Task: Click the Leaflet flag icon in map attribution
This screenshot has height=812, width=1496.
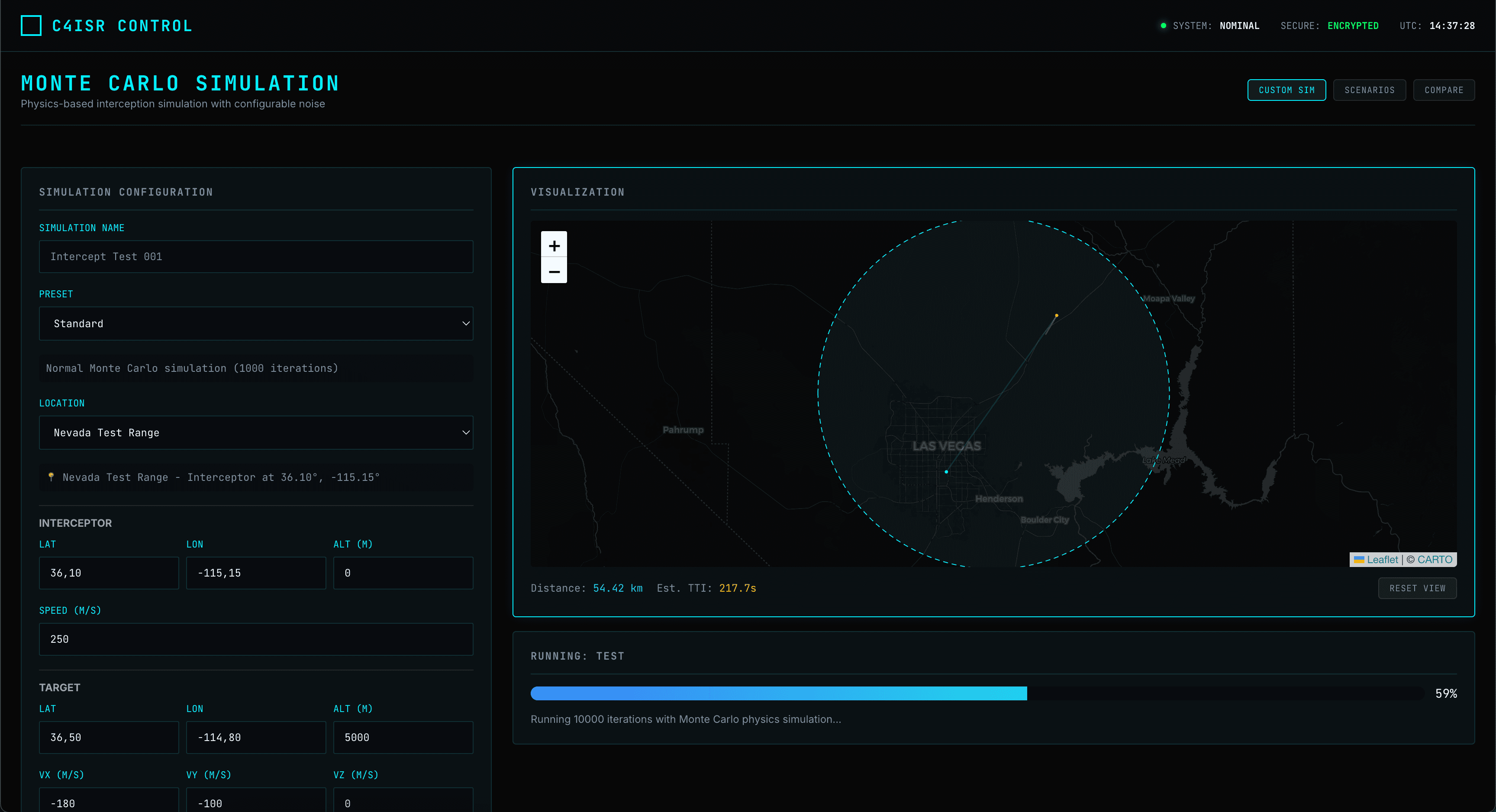Action: pyautogui.click(x=1359, y=559)
